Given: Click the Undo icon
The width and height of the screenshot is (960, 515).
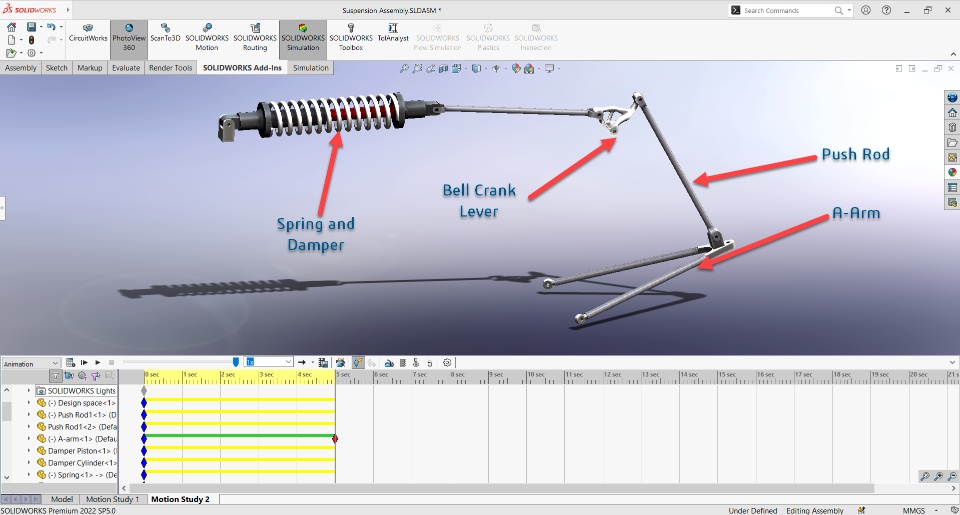Looking at the screenshot, I should click(51, 27).
